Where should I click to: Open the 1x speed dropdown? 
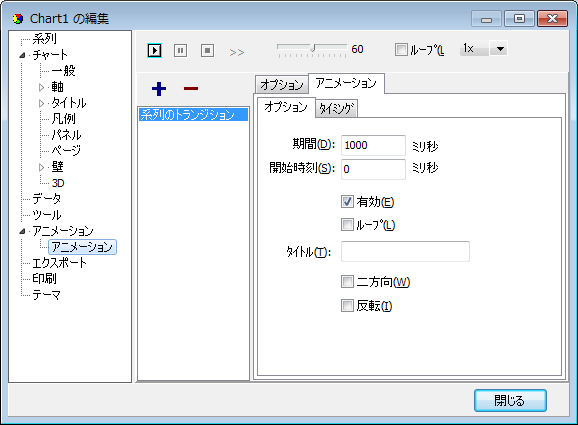click(x=500, y=49)
